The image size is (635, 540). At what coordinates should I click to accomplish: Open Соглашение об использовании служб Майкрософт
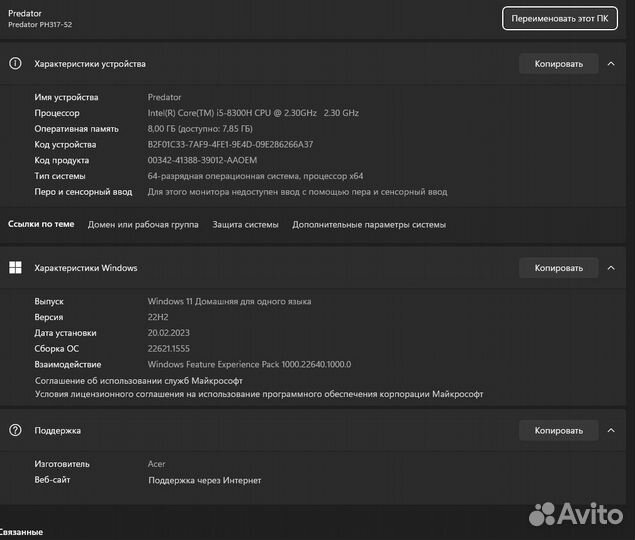(x=139, y=381)
